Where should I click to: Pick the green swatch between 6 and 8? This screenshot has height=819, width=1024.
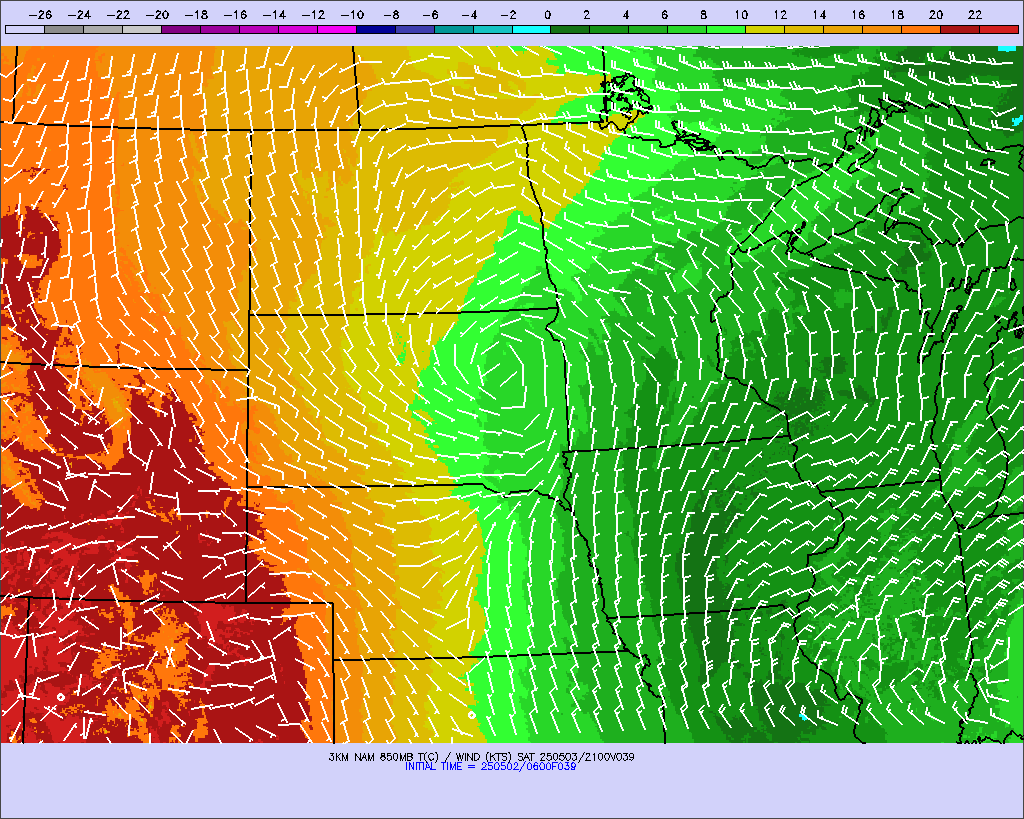point(688,29)
